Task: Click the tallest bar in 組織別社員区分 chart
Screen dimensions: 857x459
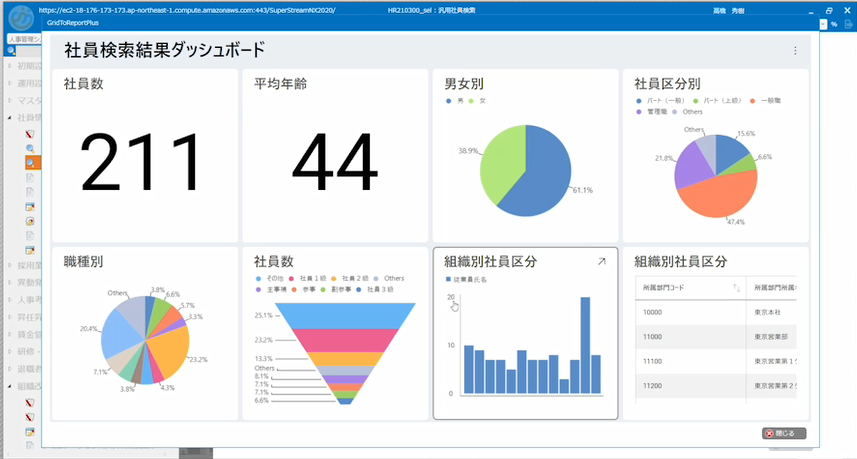Action: [x=584, y=345]
